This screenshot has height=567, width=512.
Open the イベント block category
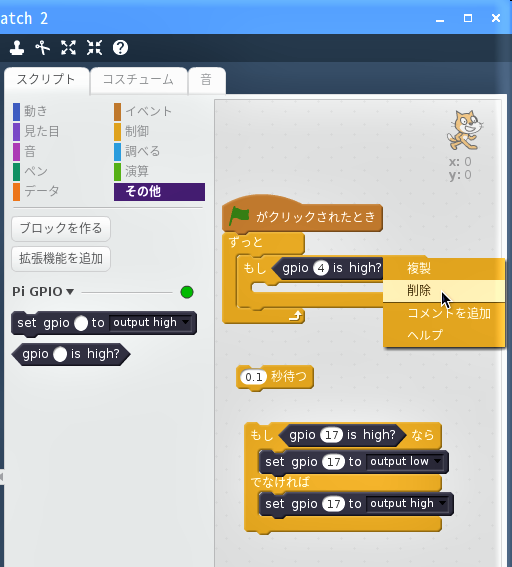point(143,111)
